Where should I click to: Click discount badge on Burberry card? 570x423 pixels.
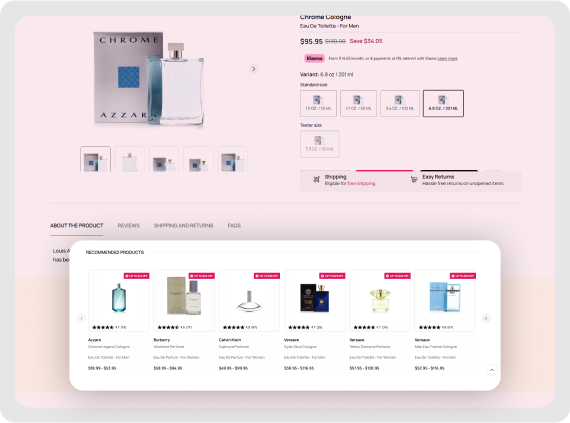click(201, 276)
